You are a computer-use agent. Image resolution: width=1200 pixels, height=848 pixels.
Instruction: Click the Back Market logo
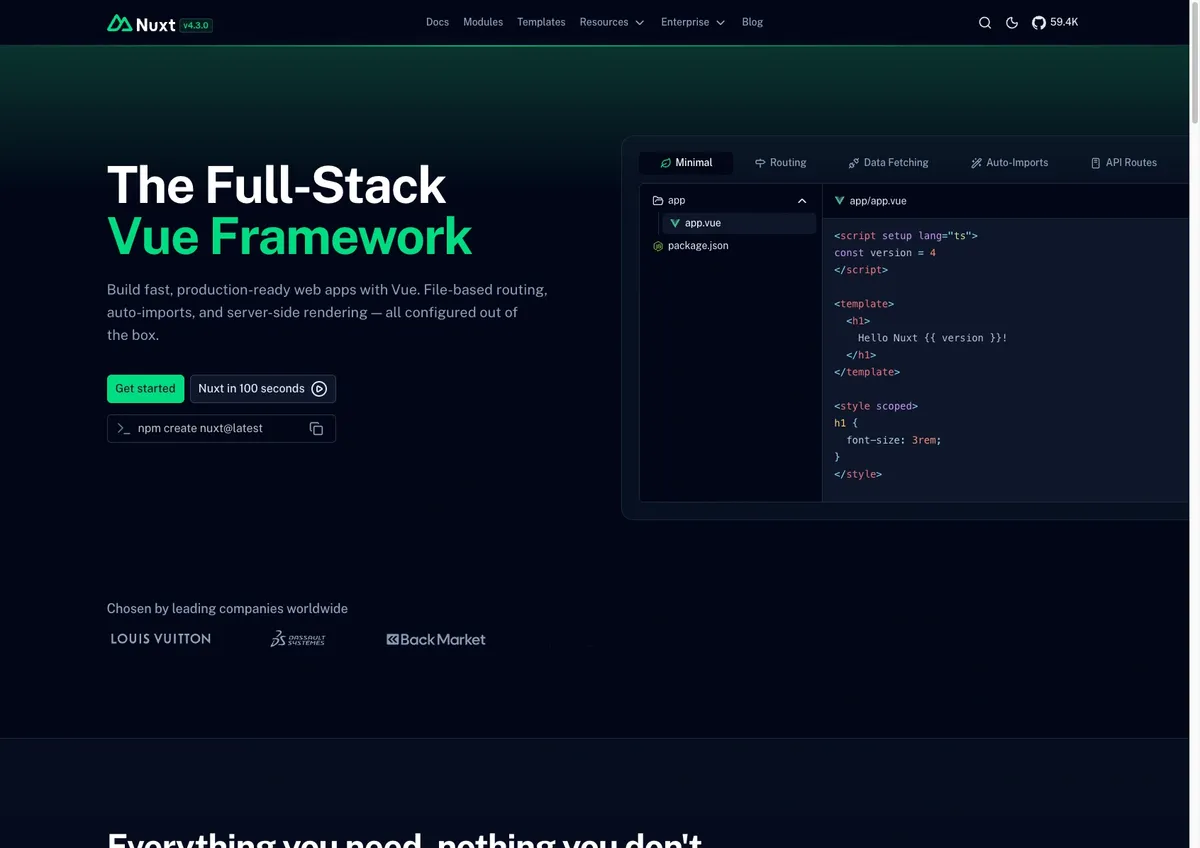click(x=436, y=639)
